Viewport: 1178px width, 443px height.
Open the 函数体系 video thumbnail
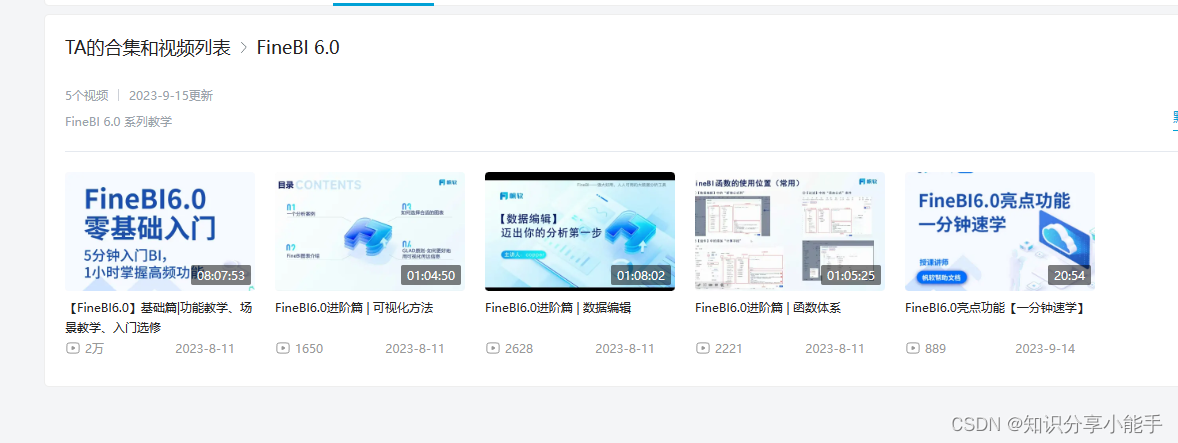click(790, 231)
